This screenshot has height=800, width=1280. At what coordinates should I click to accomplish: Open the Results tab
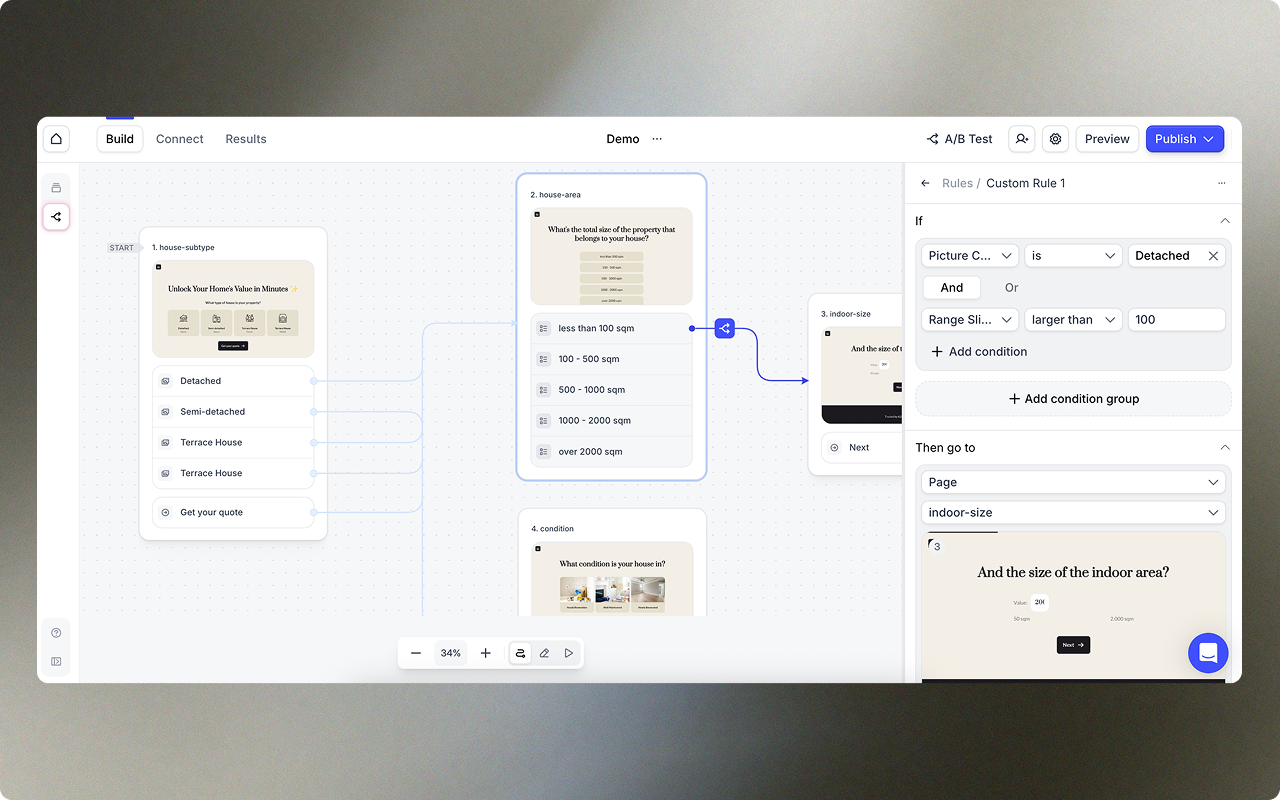click(x=246, y=139)
